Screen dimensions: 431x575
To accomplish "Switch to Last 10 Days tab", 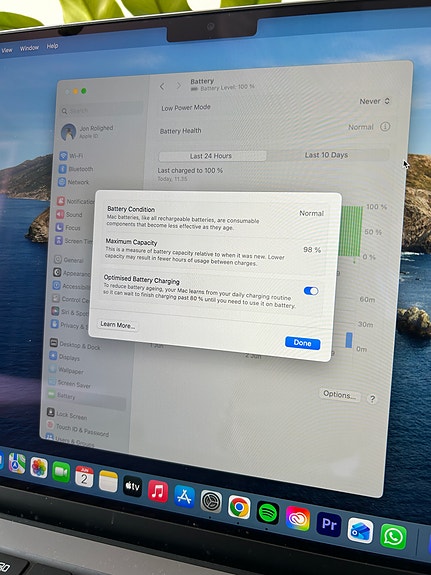I will [x=326, y=155].
